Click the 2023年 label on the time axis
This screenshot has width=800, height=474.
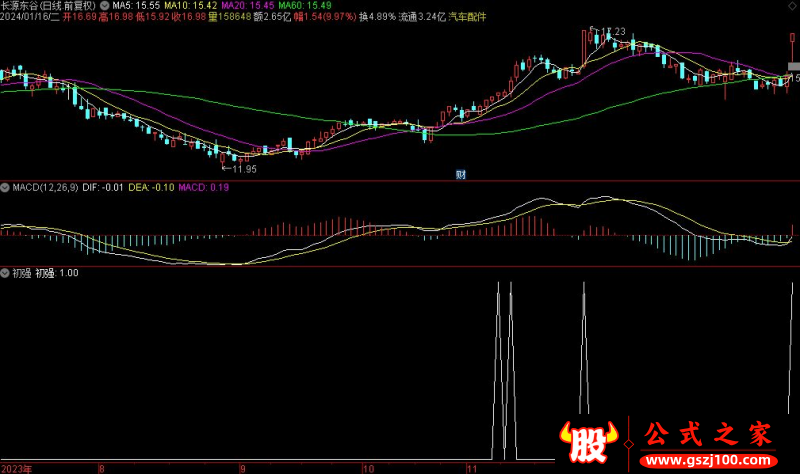click(x=16, y=468)
